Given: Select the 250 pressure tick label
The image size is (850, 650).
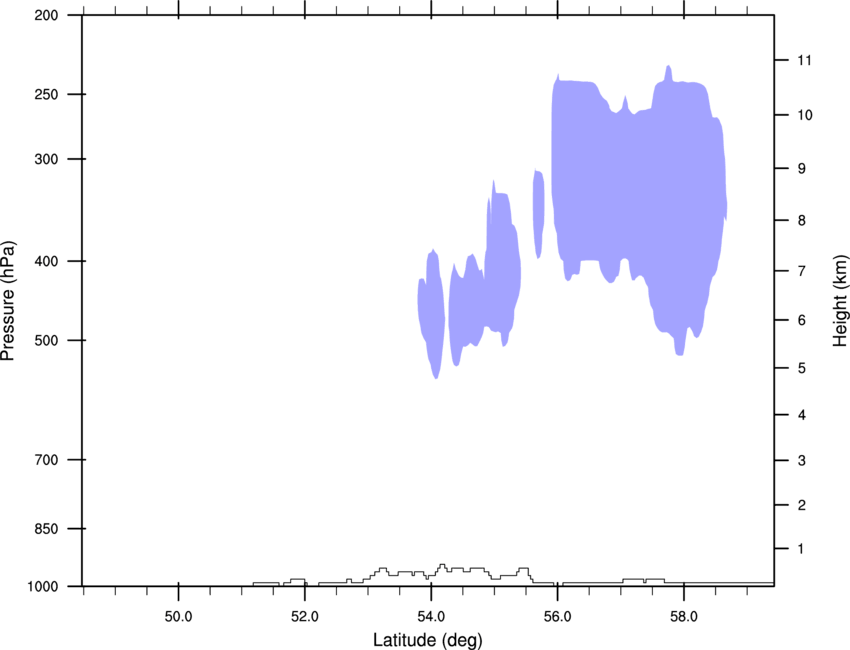Looking at the screenshot, I should coord(46,94).
